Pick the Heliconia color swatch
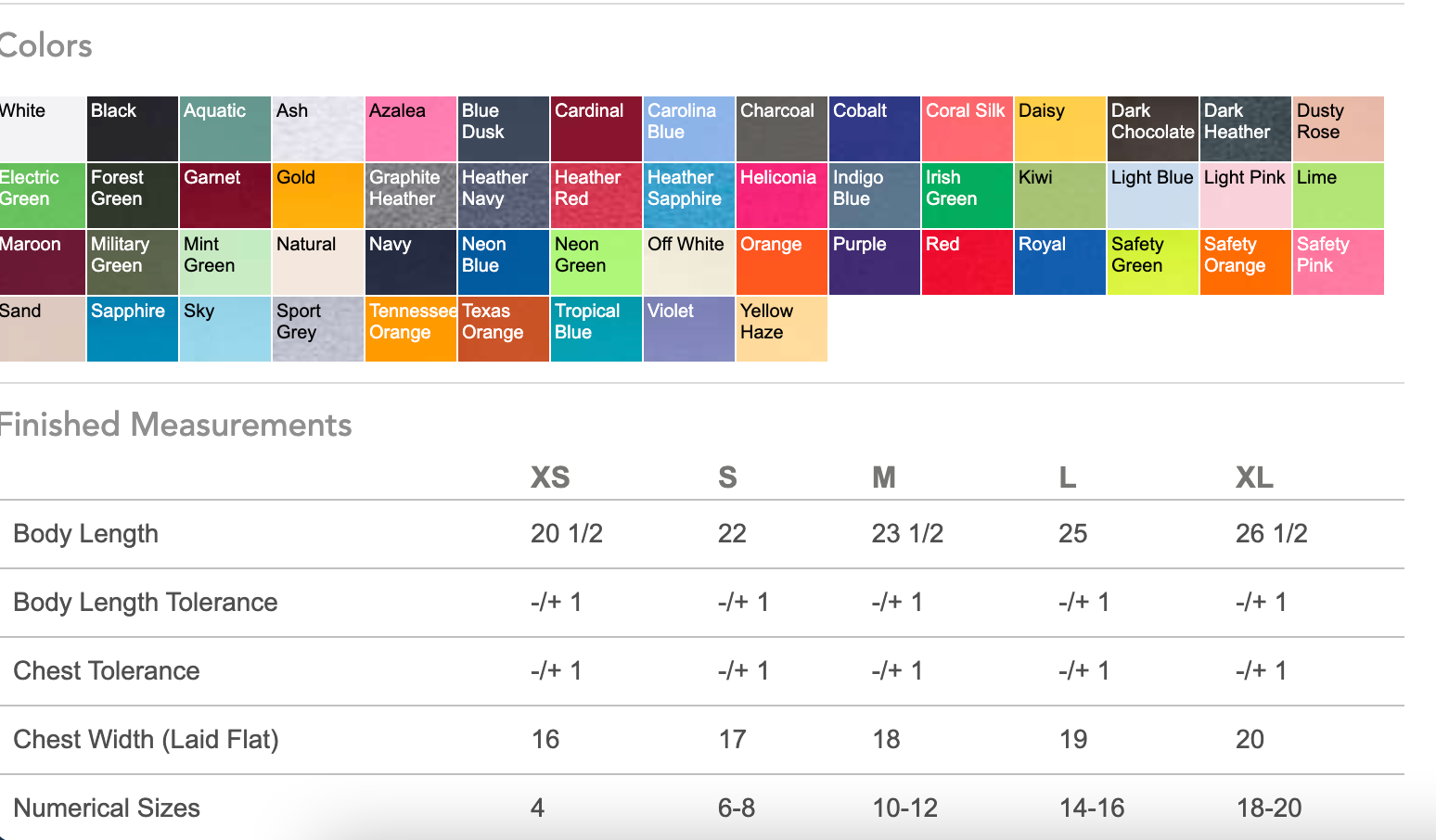 782,196
